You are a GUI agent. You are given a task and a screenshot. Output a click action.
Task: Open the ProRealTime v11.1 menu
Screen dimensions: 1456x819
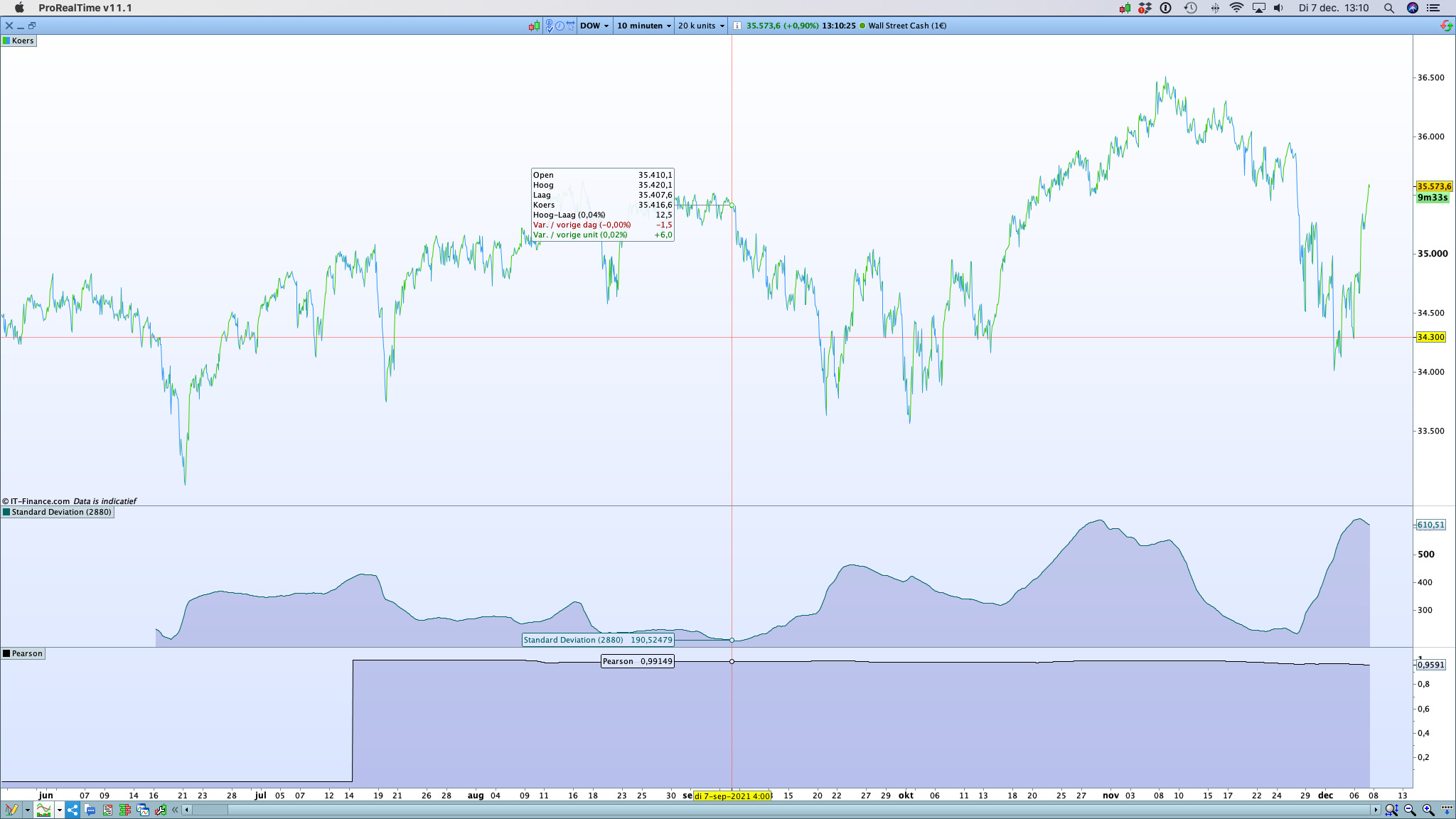[x=85, y=8]
